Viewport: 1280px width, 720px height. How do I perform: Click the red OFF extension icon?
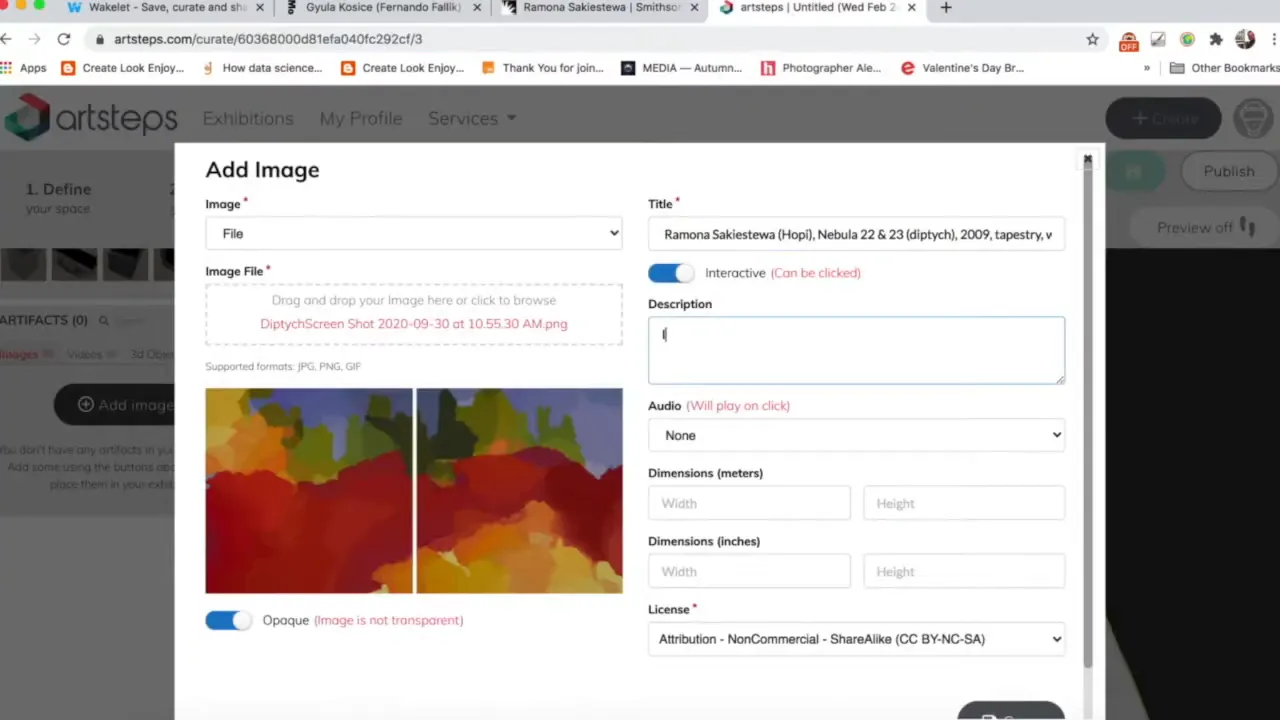pos(1128,40)
